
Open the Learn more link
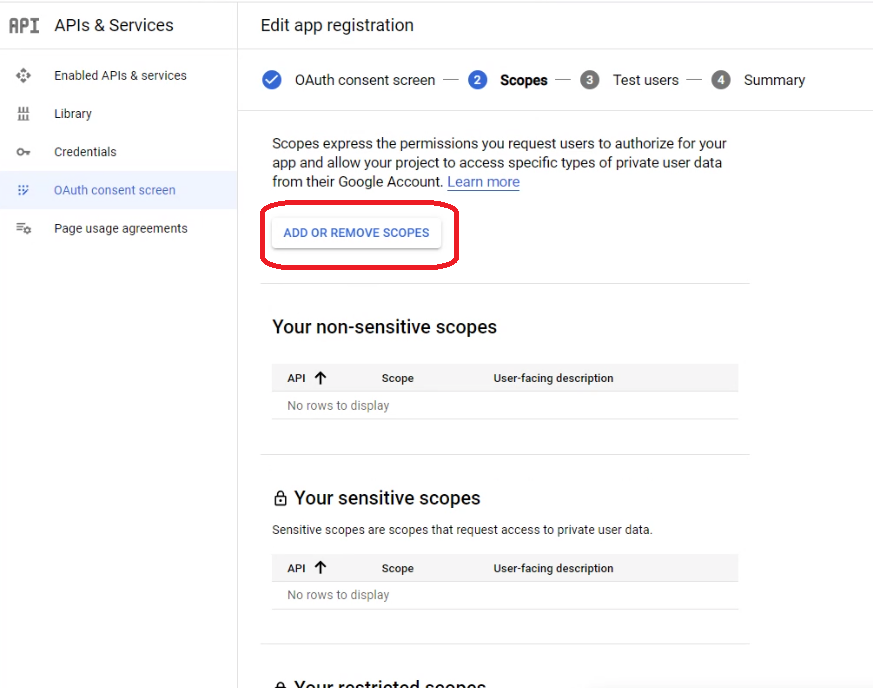click(x=483, y=182)
